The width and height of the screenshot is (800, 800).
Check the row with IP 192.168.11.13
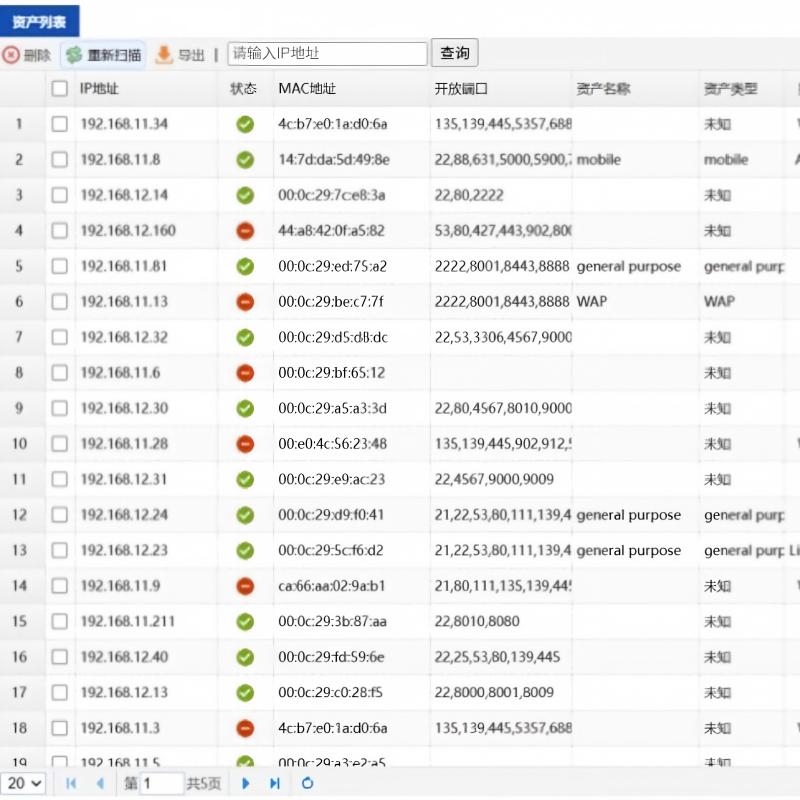pos(60,302)
